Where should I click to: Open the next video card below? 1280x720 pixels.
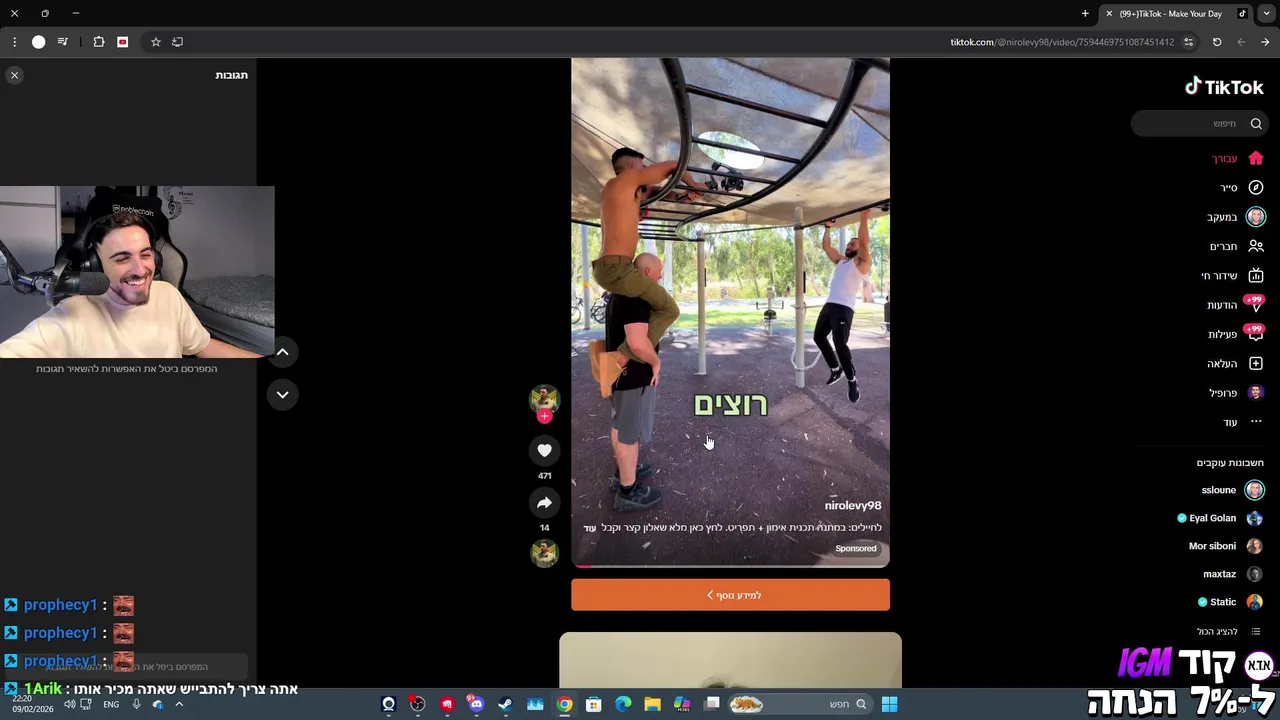730,660
